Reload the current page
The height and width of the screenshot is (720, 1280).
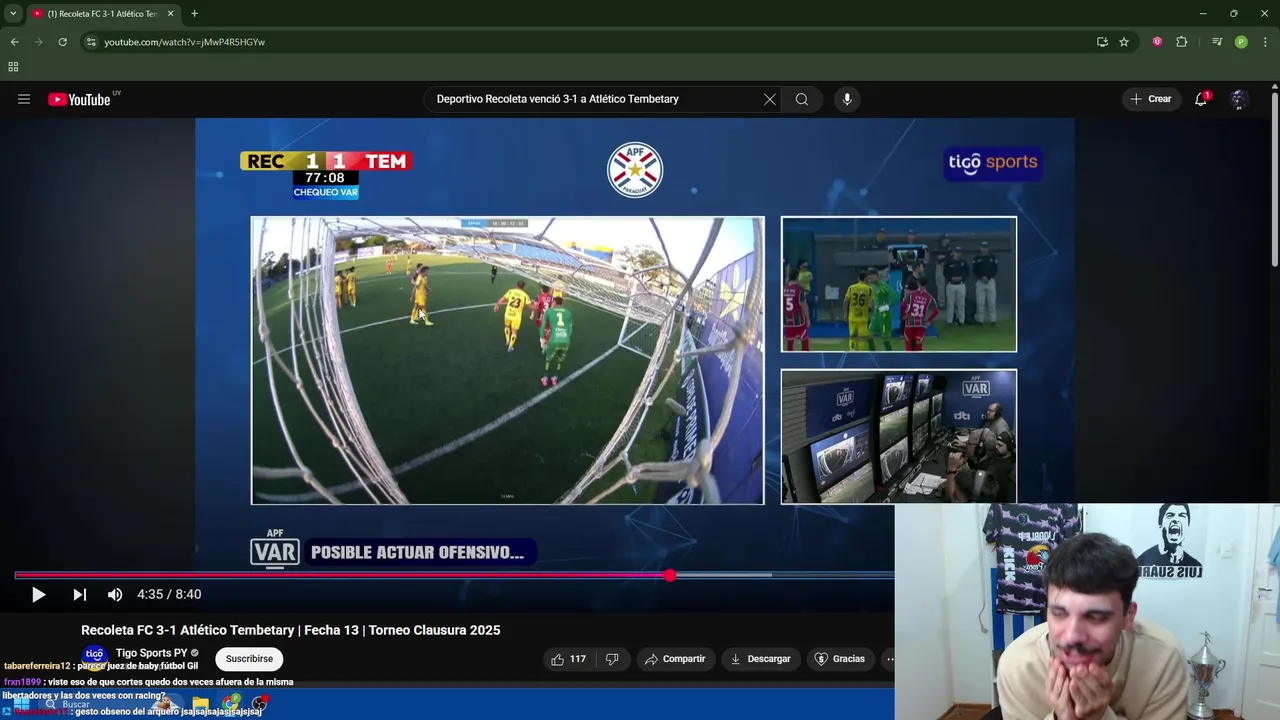62,42
